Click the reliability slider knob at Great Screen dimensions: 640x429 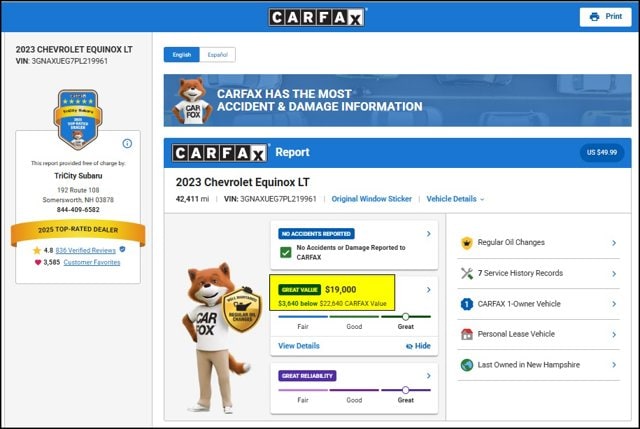click(x=405, y=390)
